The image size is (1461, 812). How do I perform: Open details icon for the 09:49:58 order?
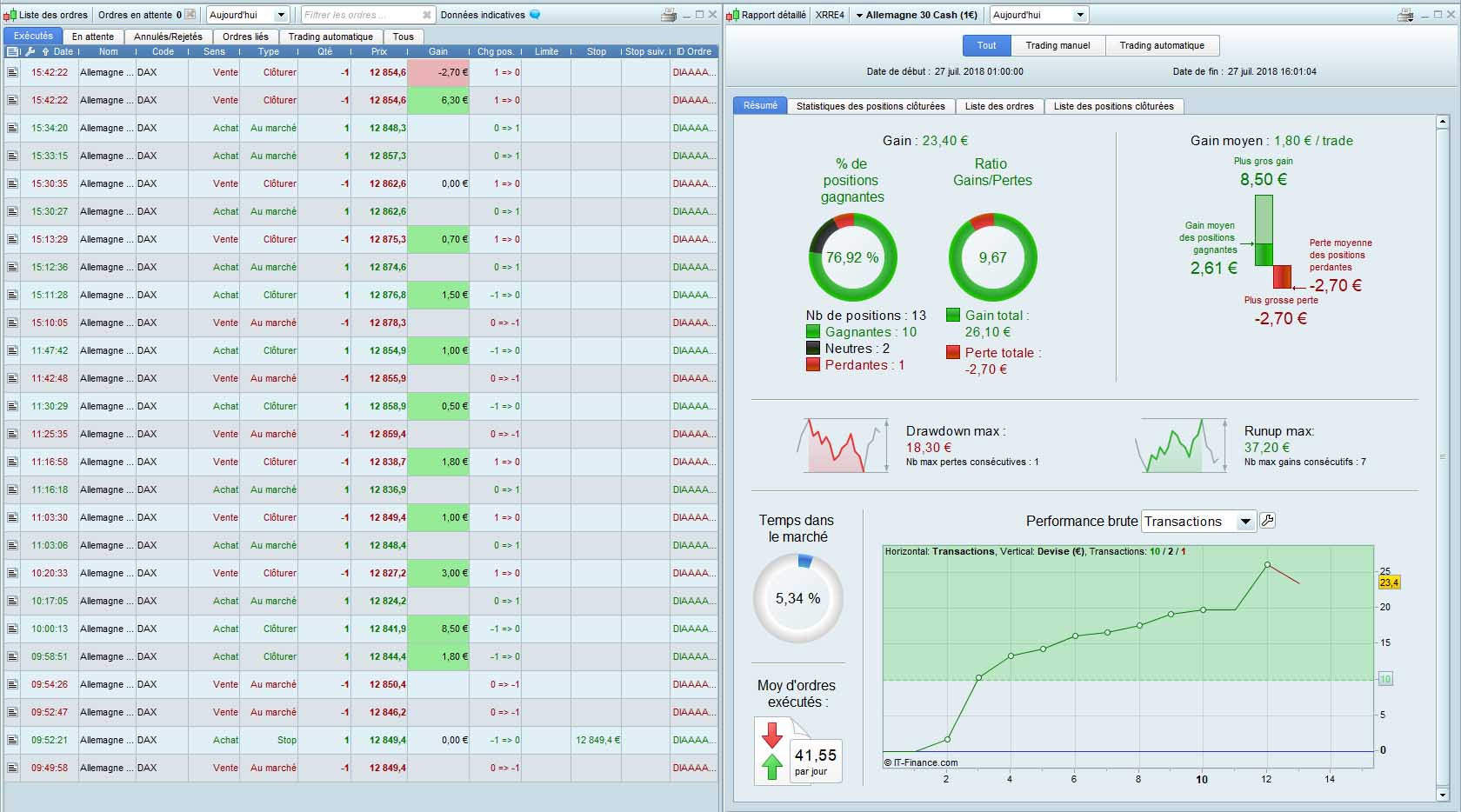pyautogui.click(x=12, y=768)
